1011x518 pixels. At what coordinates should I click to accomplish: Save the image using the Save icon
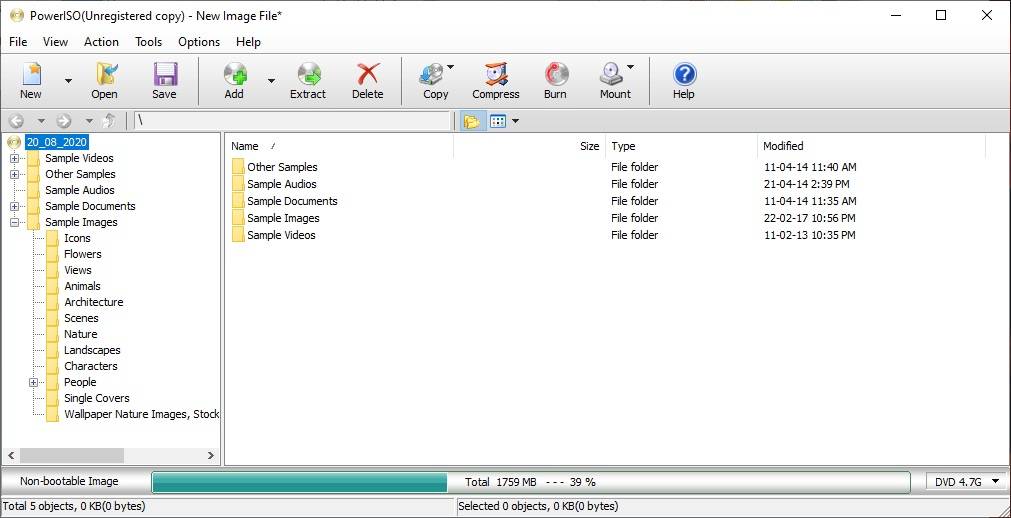pyautogui.click(x=164, y=74)
